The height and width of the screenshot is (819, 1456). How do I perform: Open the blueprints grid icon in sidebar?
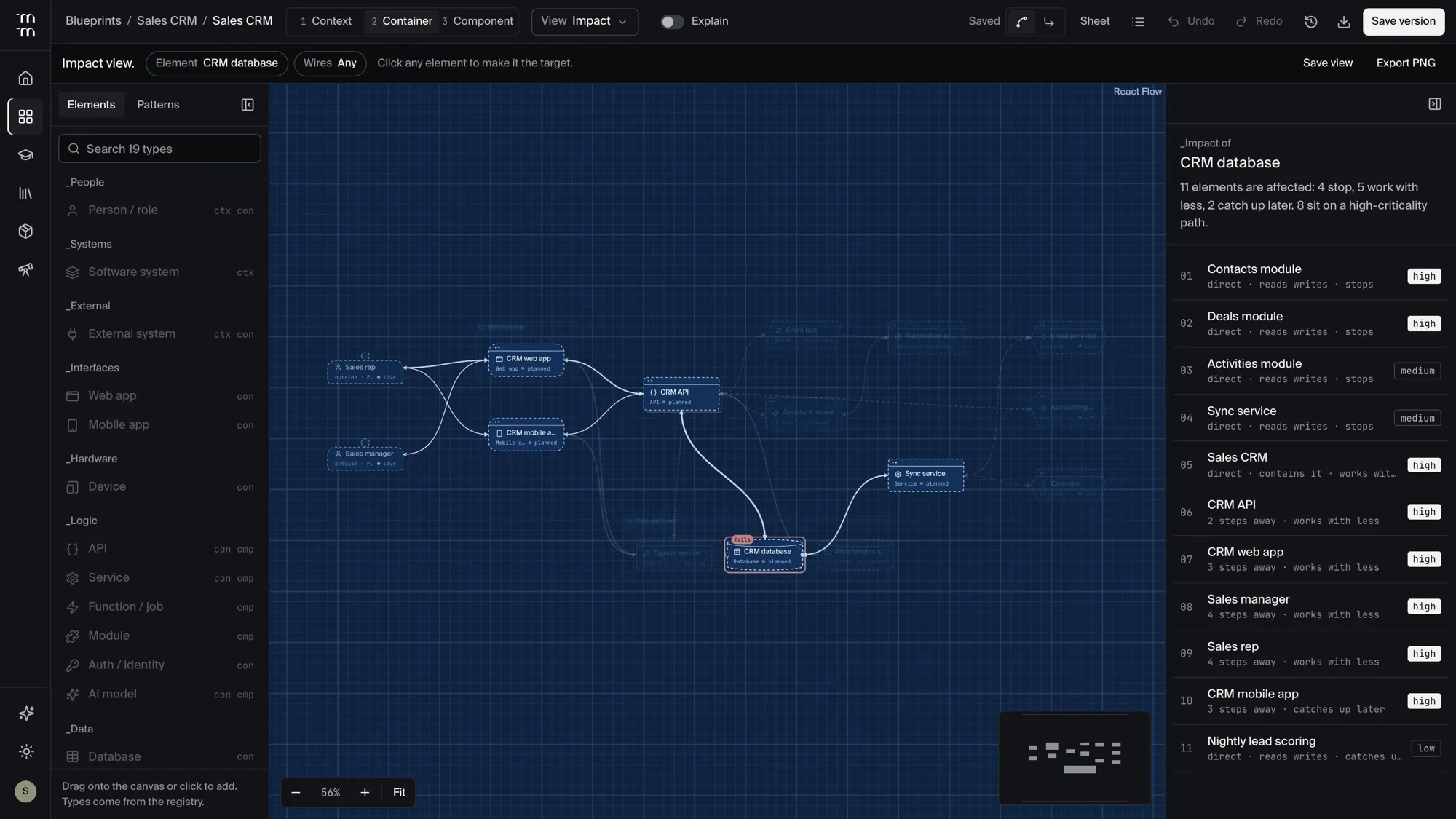pyautogui.click(x=25, y=116)
